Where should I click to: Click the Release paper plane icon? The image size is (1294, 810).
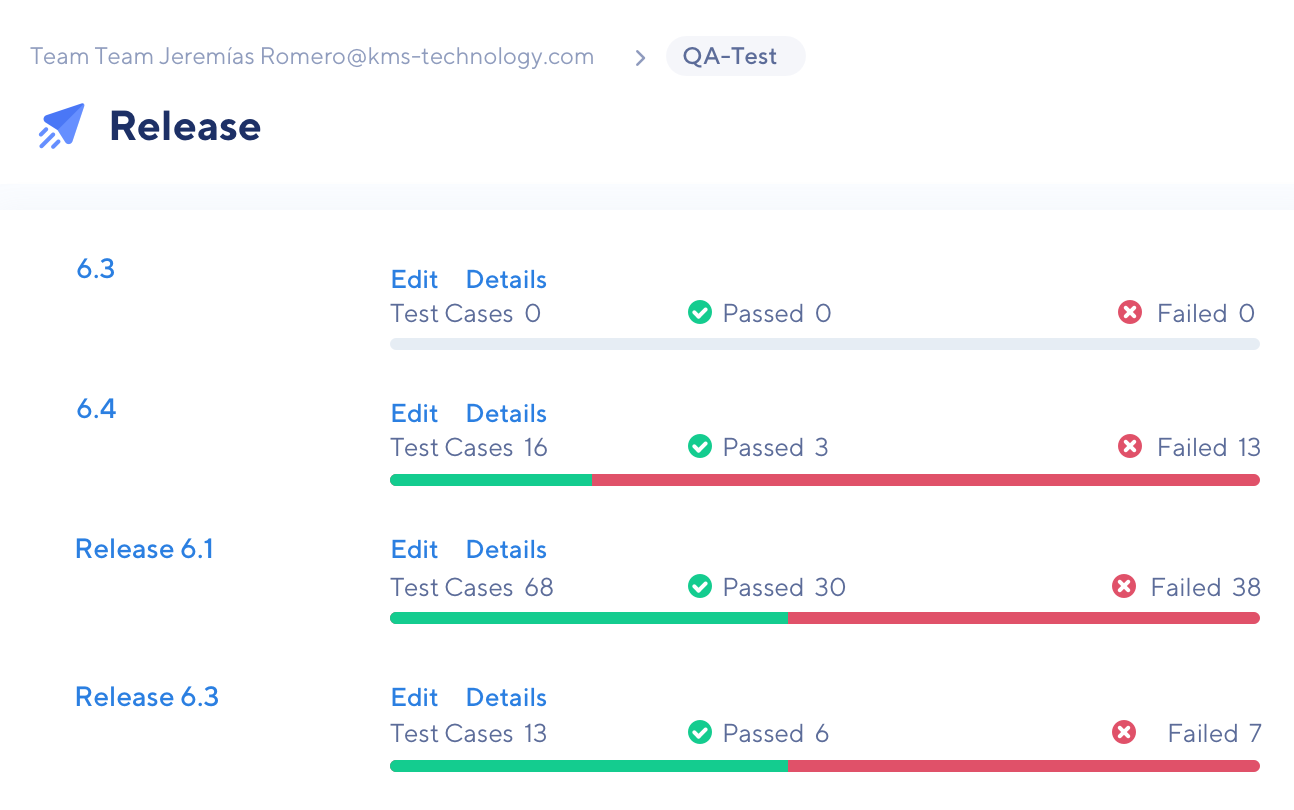tap(62, 126)
